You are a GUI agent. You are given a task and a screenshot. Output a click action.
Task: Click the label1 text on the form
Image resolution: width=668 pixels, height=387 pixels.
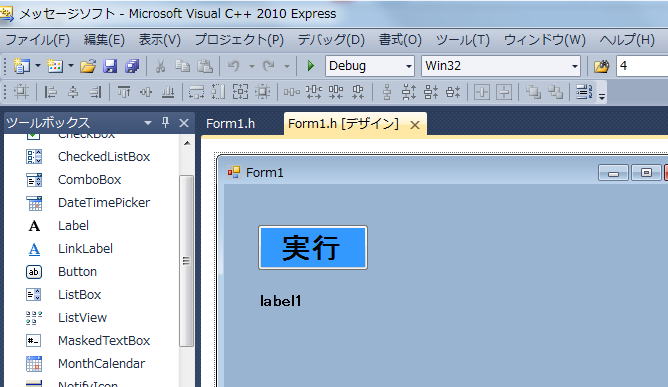[x=280, y=301]
